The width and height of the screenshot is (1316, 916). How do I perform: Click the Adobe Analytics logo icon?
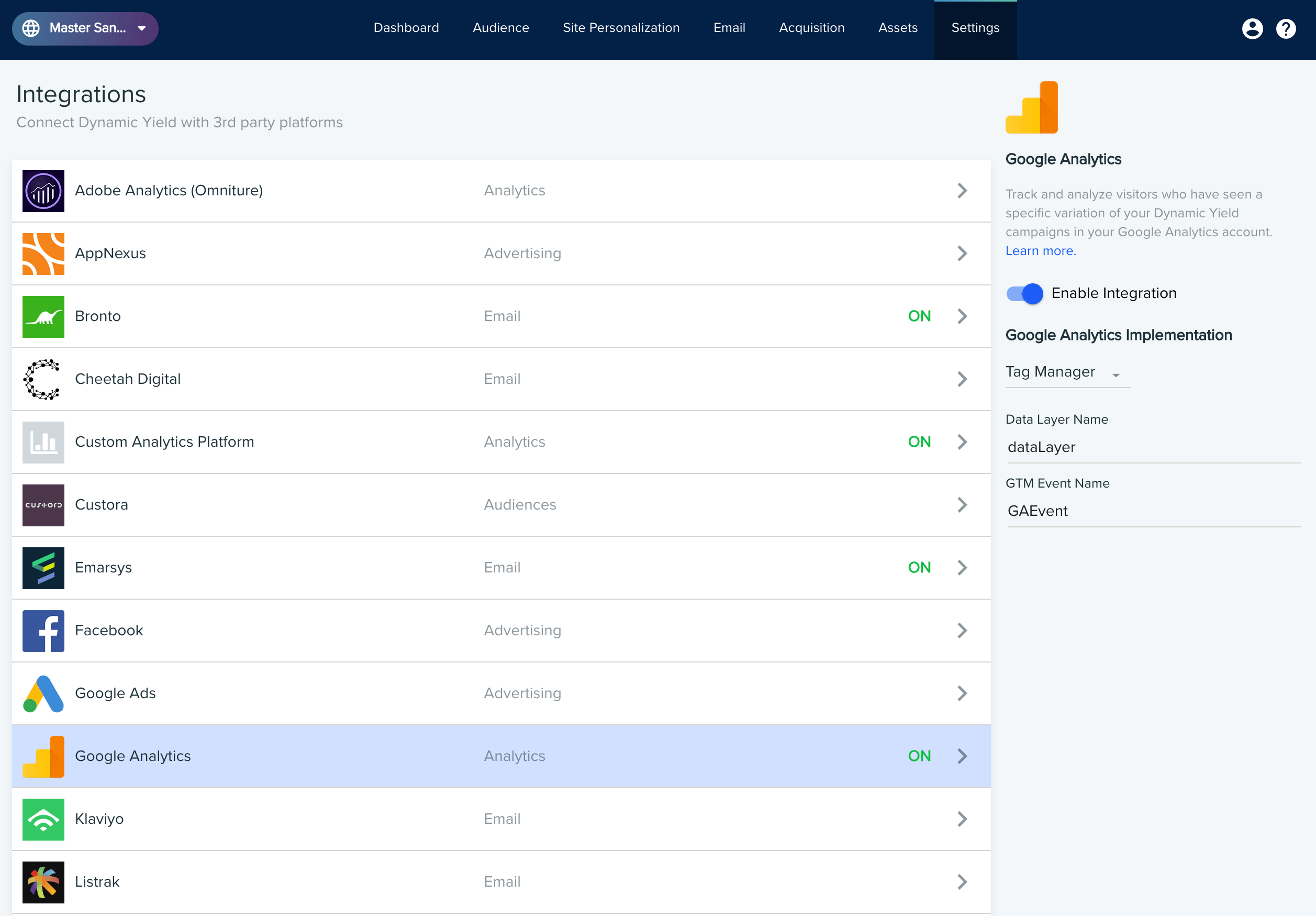[43, 191]
